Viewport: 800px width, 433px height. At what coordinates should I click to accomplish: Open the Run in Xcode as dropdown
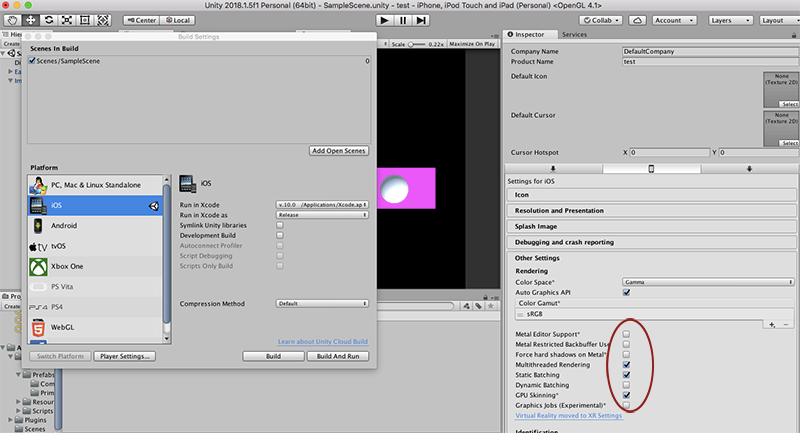[x=322, y=215]
